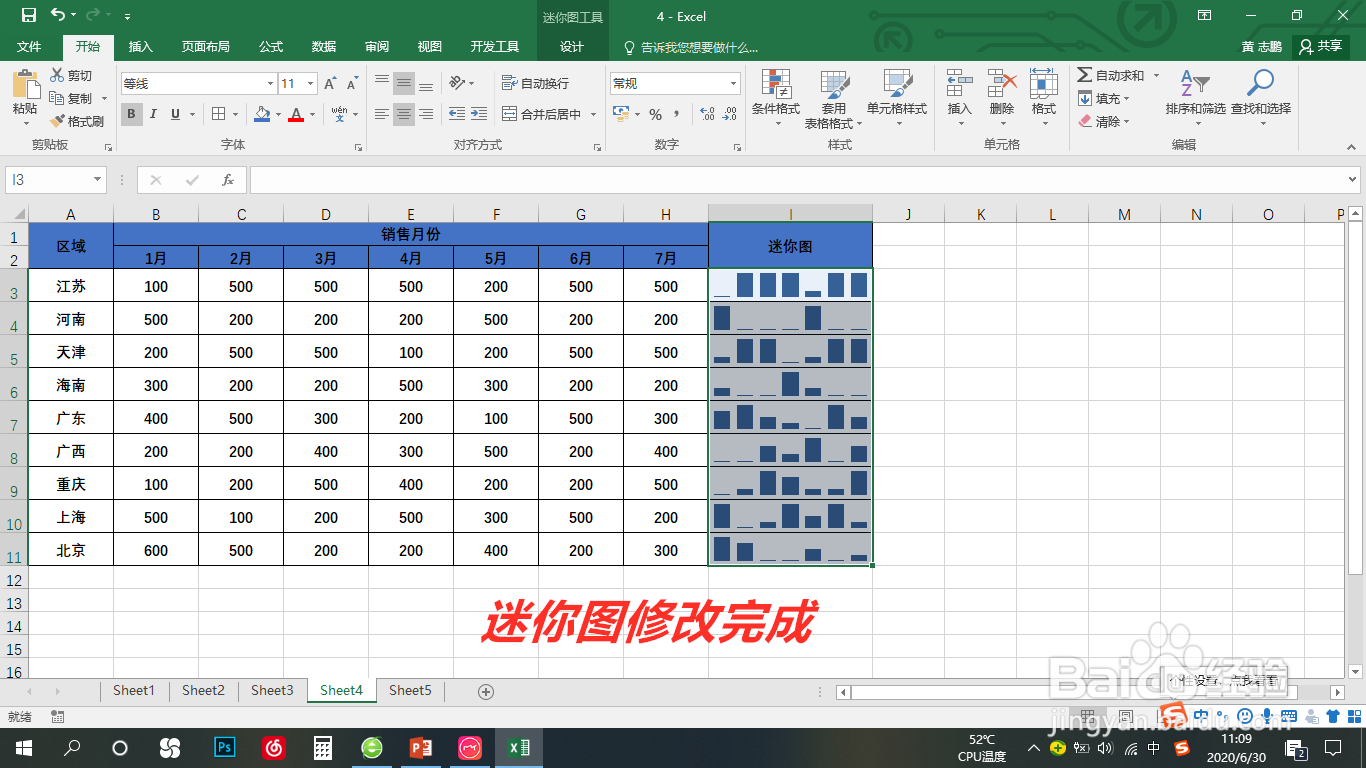Screen dimensions: 1366x768
Task: Open the font name dropdown (等线)
Action: [270, 84]
